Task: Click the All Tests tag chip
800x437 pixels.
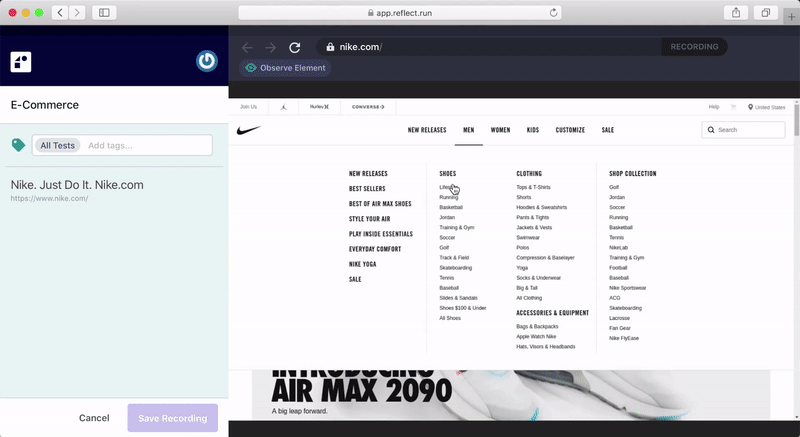Action: [x=58, y=145]
